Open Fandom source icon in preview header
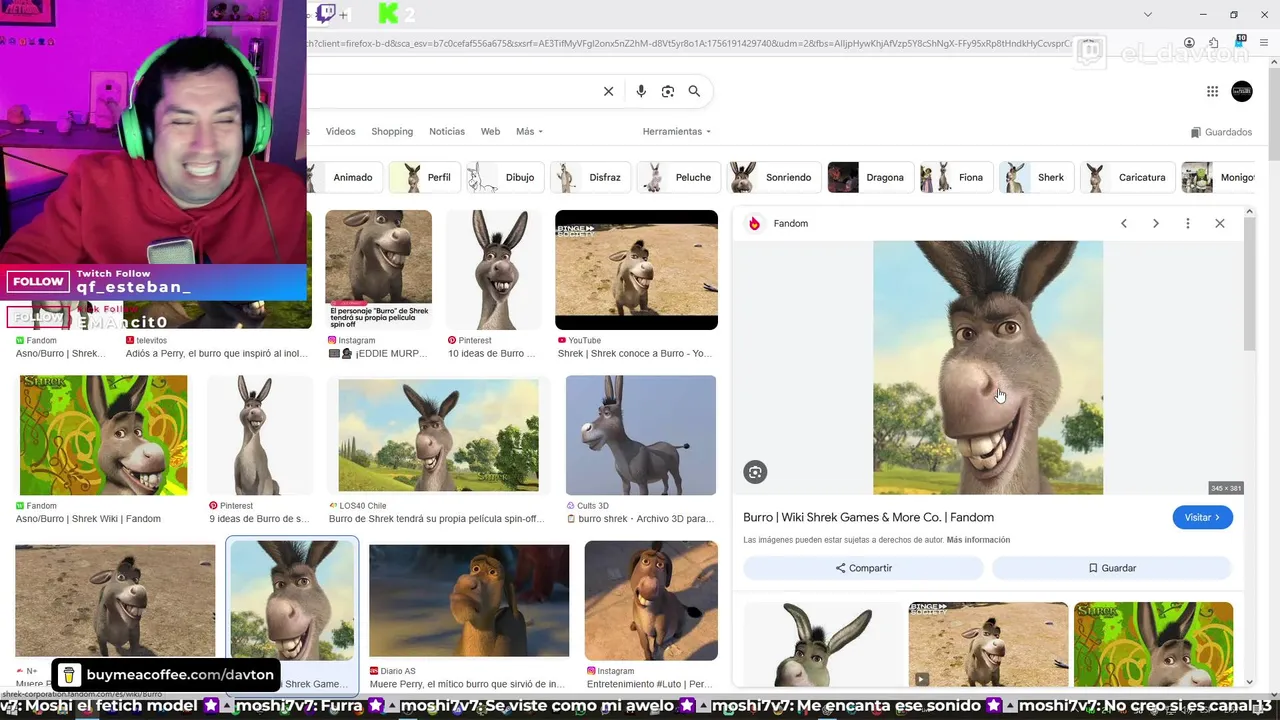This screenshot has width=1280, height=720. coord(754,223)
